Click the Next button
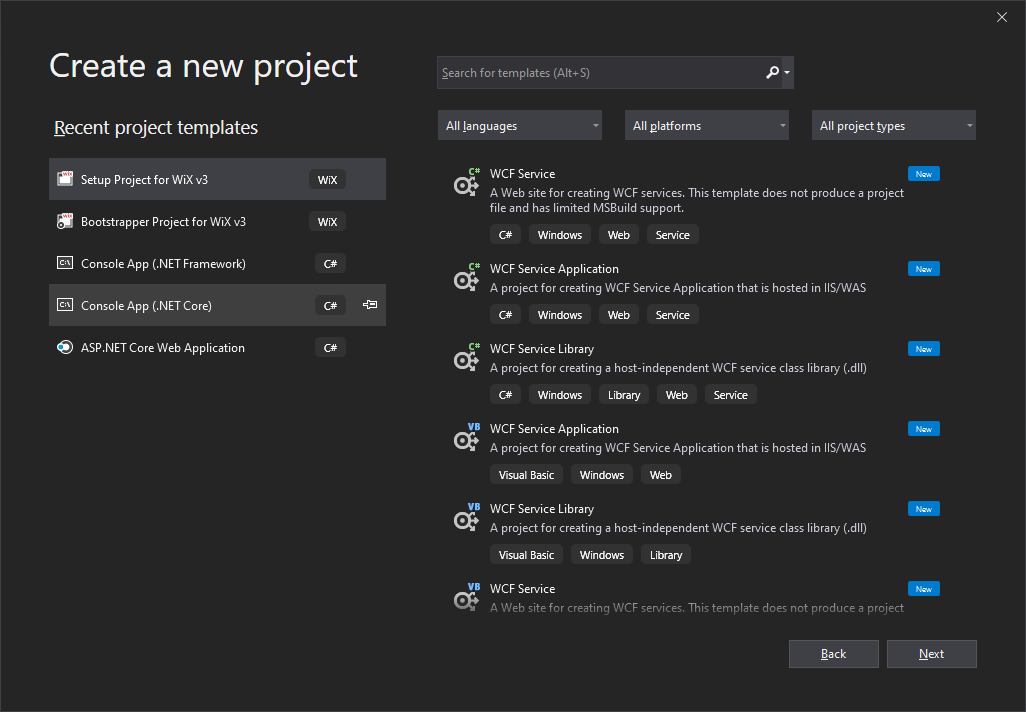Screen dimensions: 1026x712 [931, 653]
